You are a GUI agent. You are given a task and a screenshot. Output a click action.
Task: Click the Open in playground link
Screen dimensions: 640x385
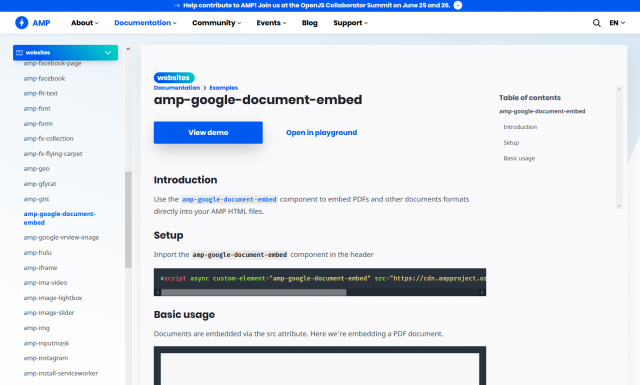(321, 132)
